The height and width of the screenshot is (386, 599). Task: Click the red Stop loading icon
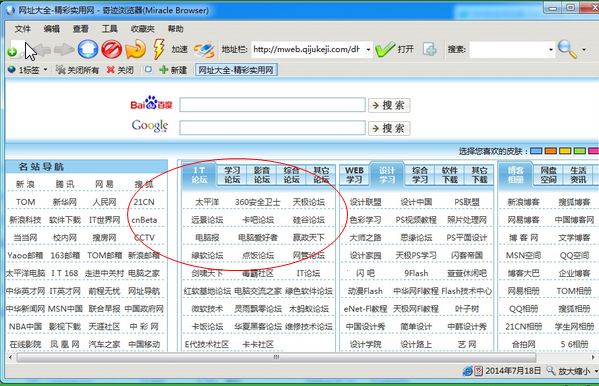pyautogui.click(x=112, y=49)
